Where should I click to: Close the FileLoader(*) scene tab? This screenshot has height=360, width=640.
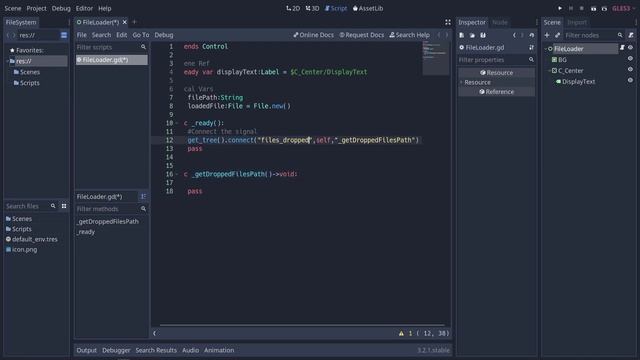coord(124,22)
